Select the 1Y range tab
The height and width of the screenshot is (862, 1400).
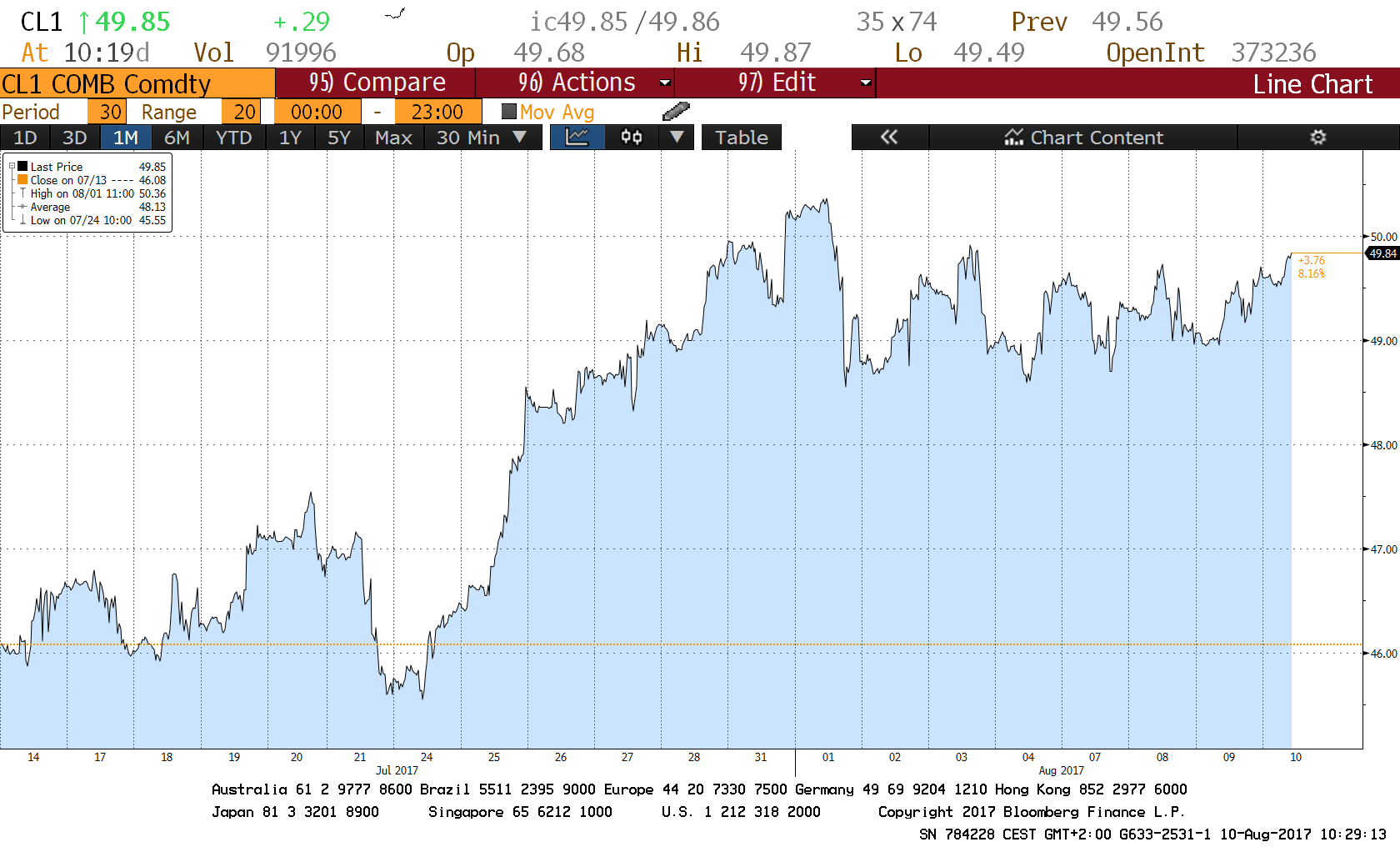pyautogui.click(x=290, y=138)
